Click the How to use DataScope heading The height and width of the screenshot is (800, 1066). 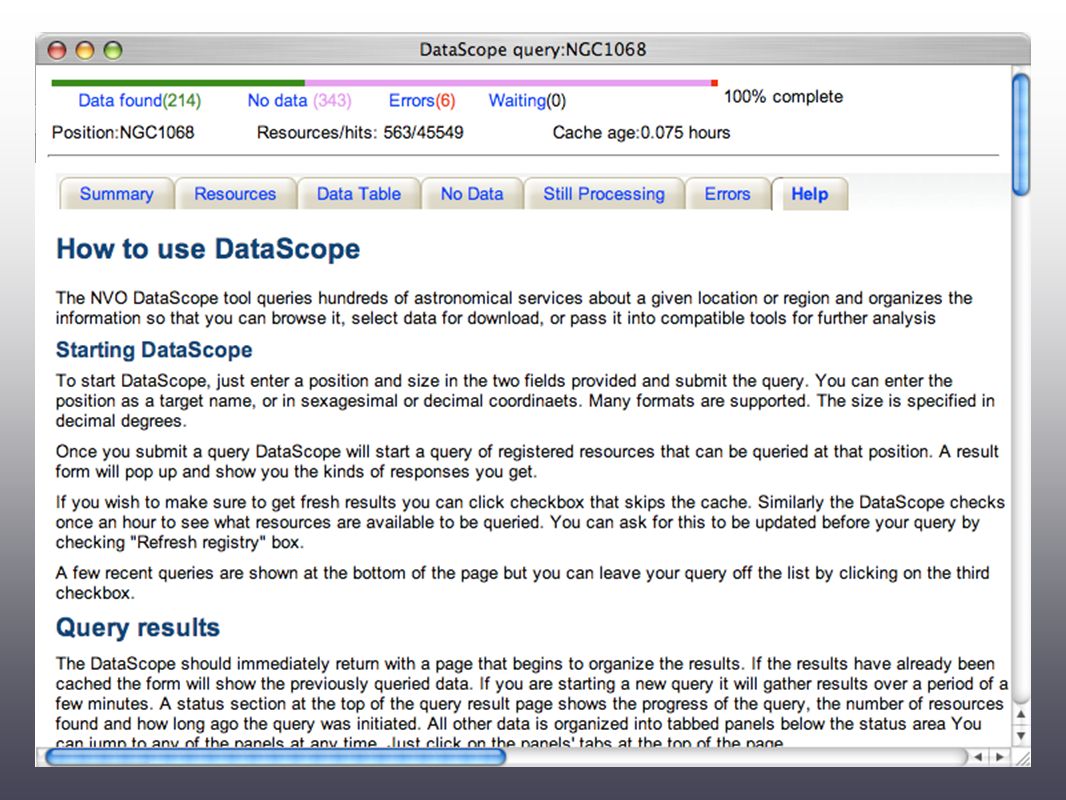(x=208, y=249)
